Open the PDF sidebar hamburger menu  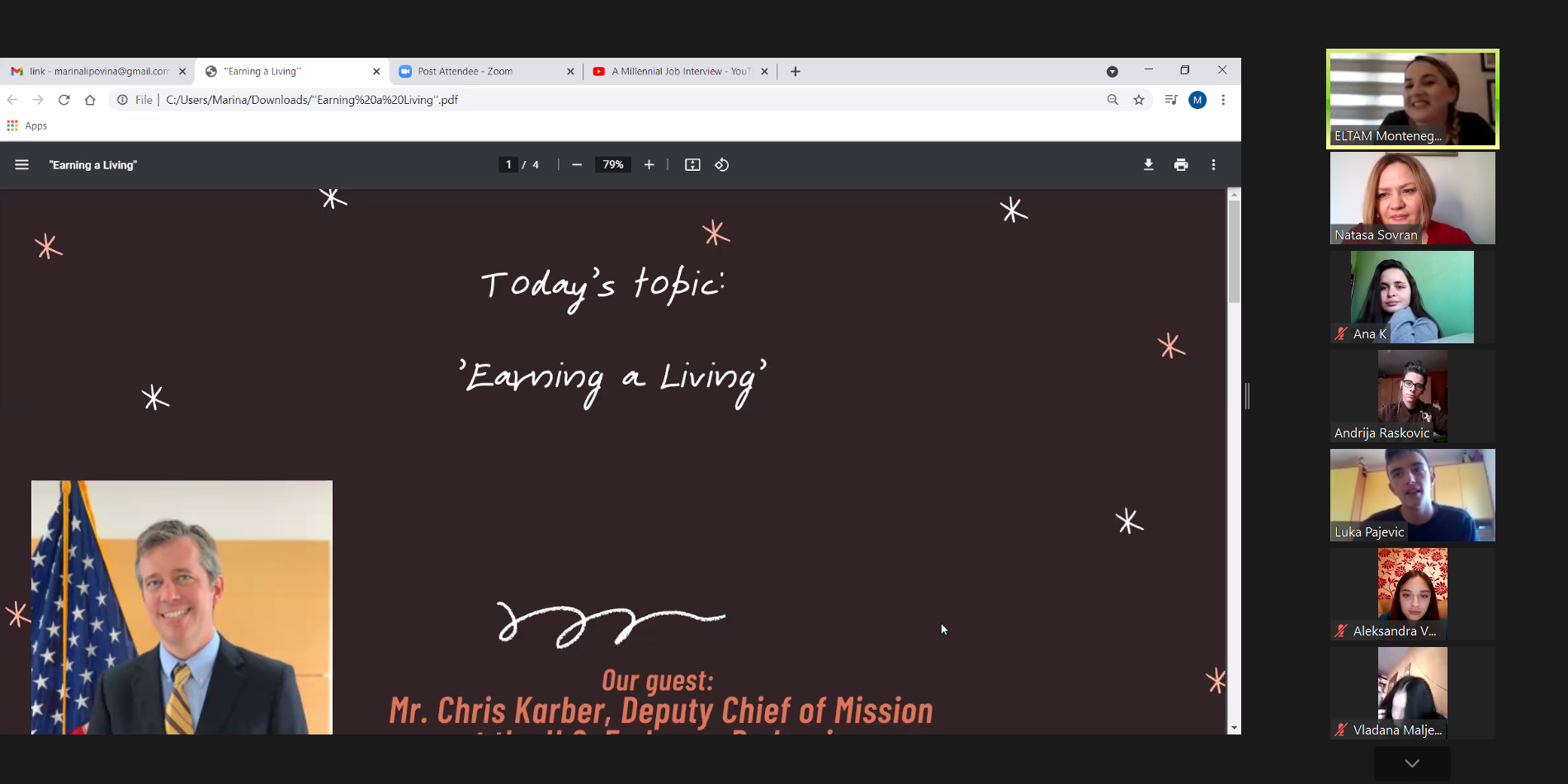[22, 165]
